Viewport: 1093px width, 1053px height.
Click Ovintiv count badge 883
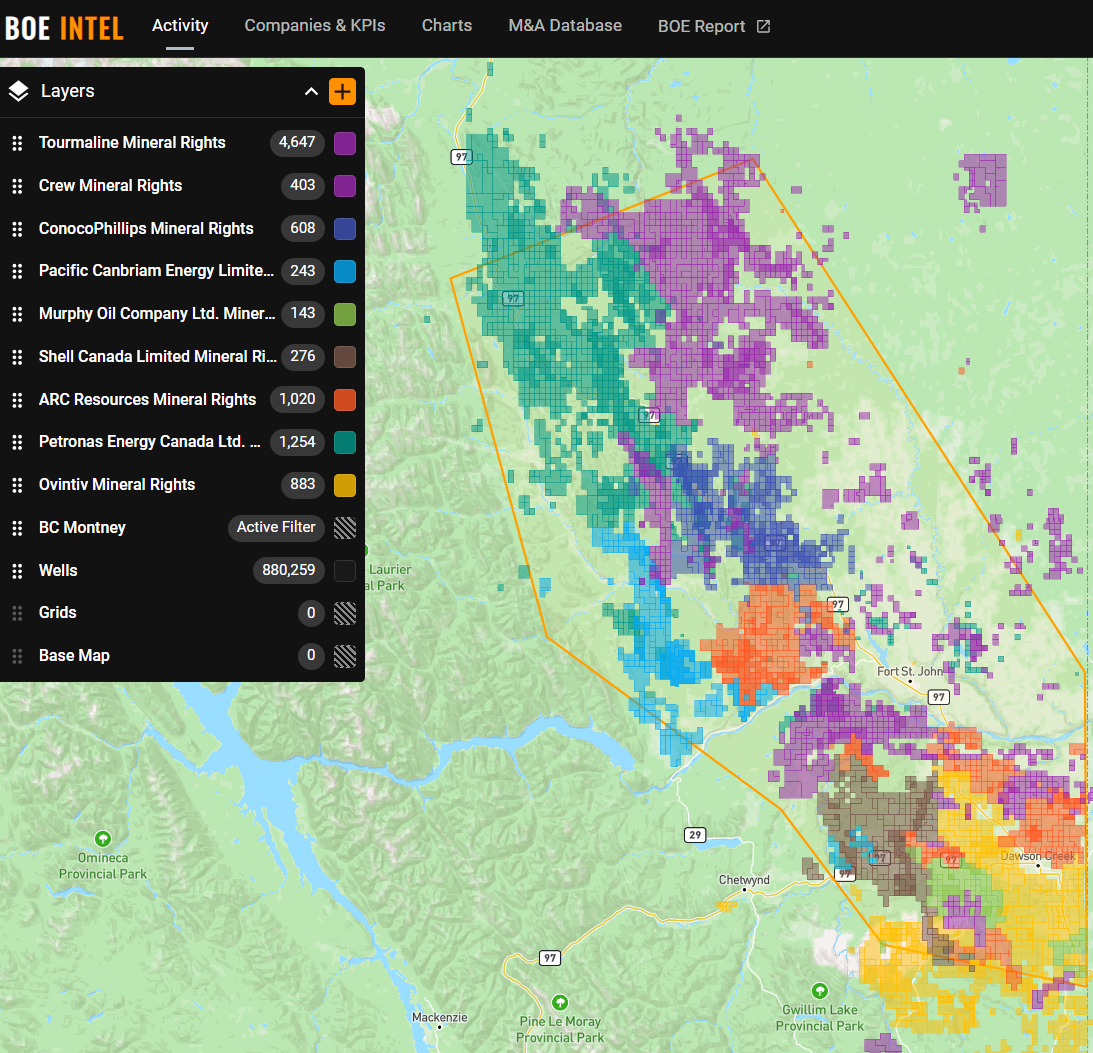[303, 484]
